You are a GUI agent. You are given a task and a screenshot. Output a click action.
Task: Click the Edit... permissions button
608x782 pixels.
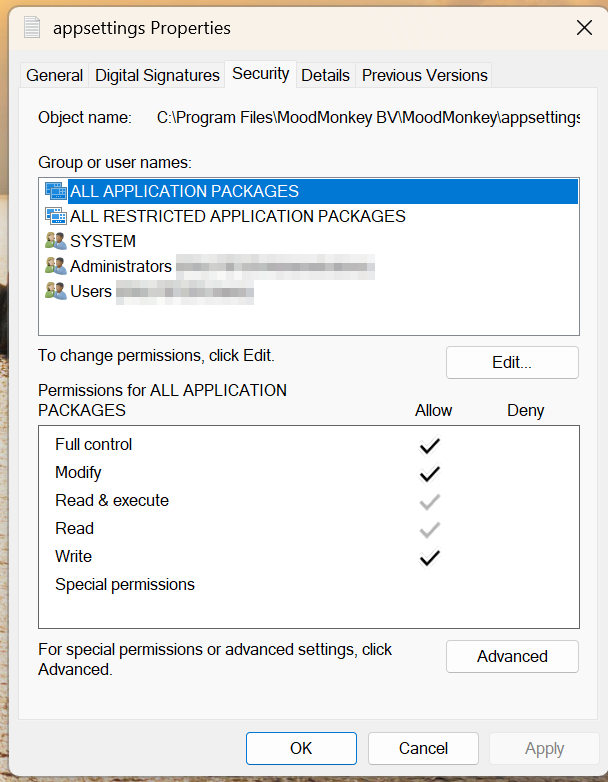coord(512,363)
